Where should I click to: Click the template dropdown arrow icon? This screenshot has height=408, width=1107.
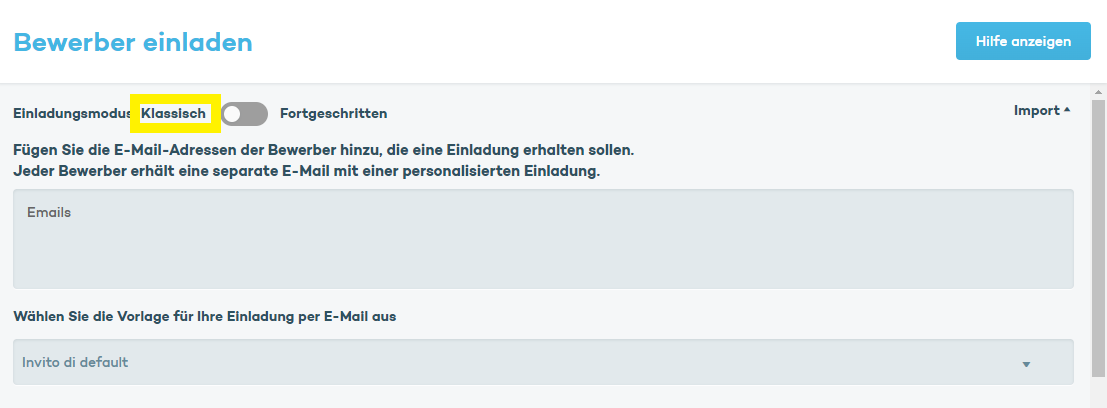tap(1026, 364)
